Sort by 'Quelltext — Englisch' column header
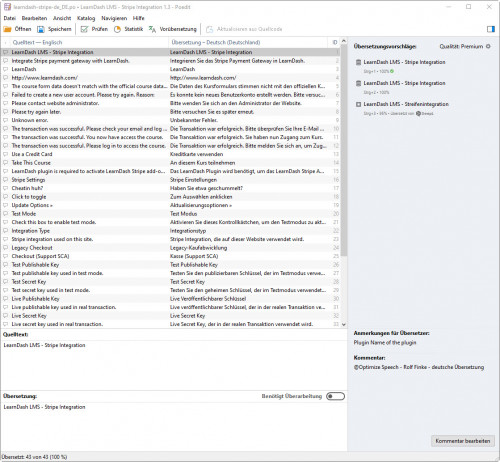 point(90,42)
